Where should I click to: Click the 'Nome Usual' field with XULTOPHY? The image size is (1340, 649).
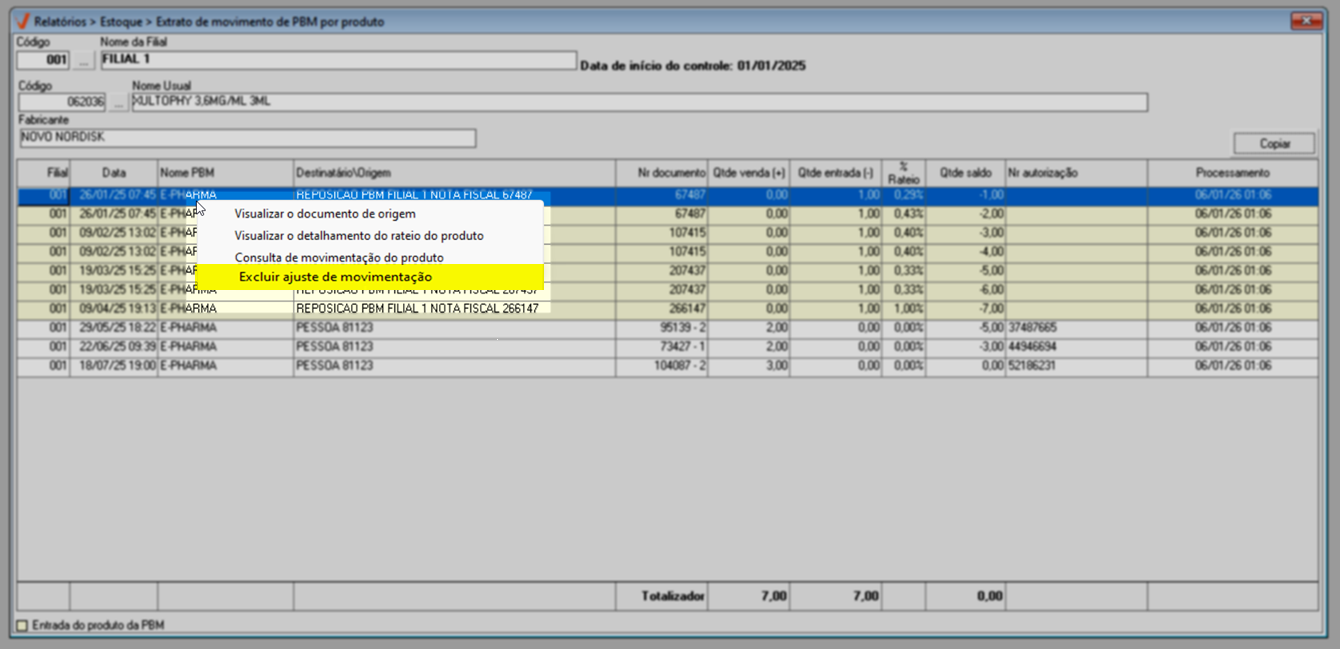click(639, 103)
